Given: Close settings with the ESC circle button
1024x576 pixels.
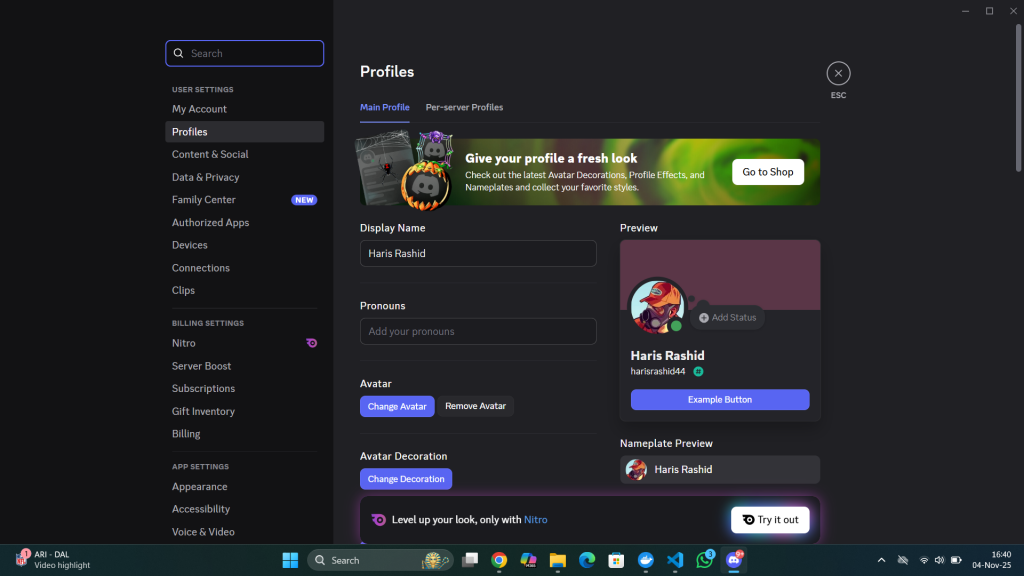Looking at the screenshot, I should pyautogui.click(x=838, y=73).
